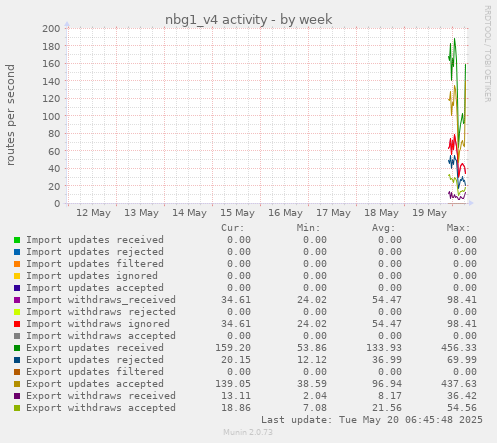Click the Export withdraws received max 36.42
The height and width of the screenshot is (443, 497).
point(462,396)
